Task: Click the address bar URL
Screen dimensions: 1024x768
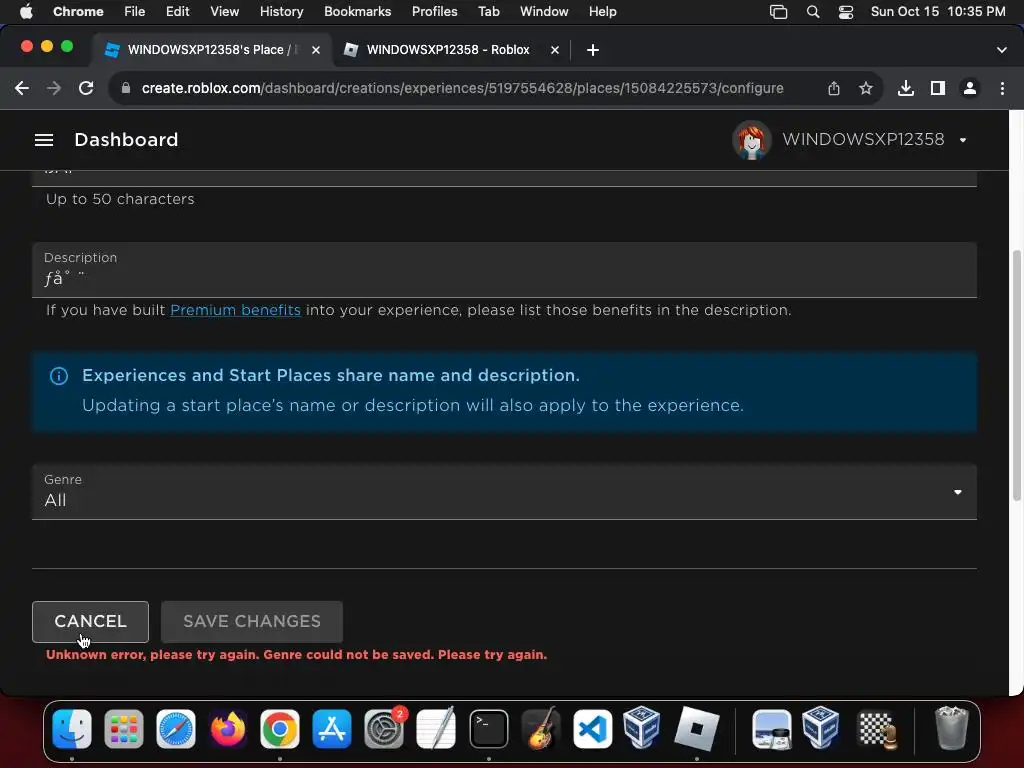Action: coord(462,88)
